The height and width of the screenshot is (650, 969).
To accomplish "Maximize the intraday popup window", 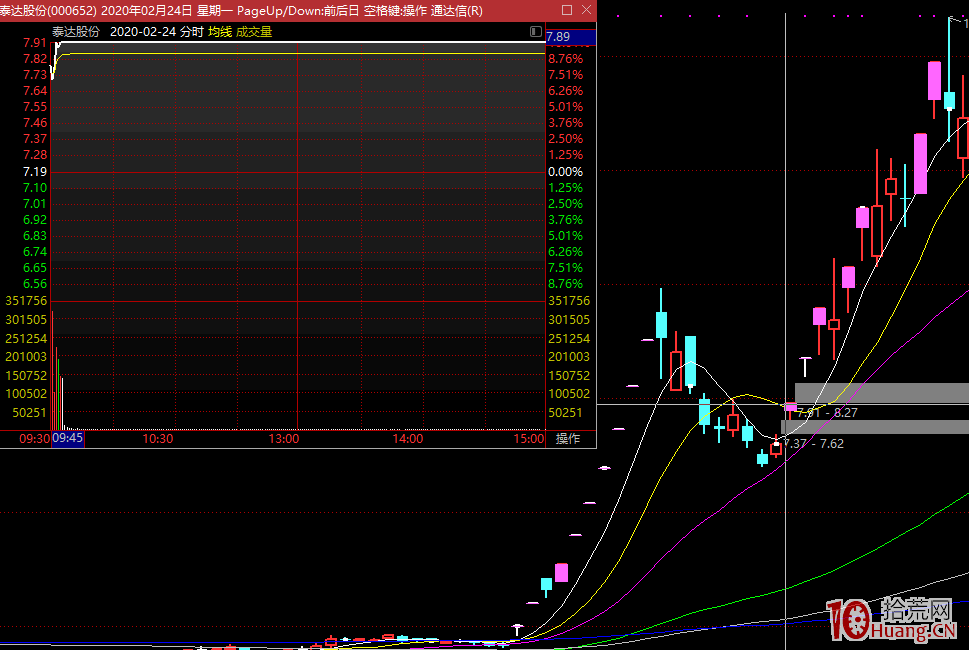I will (x=565, y=10).
